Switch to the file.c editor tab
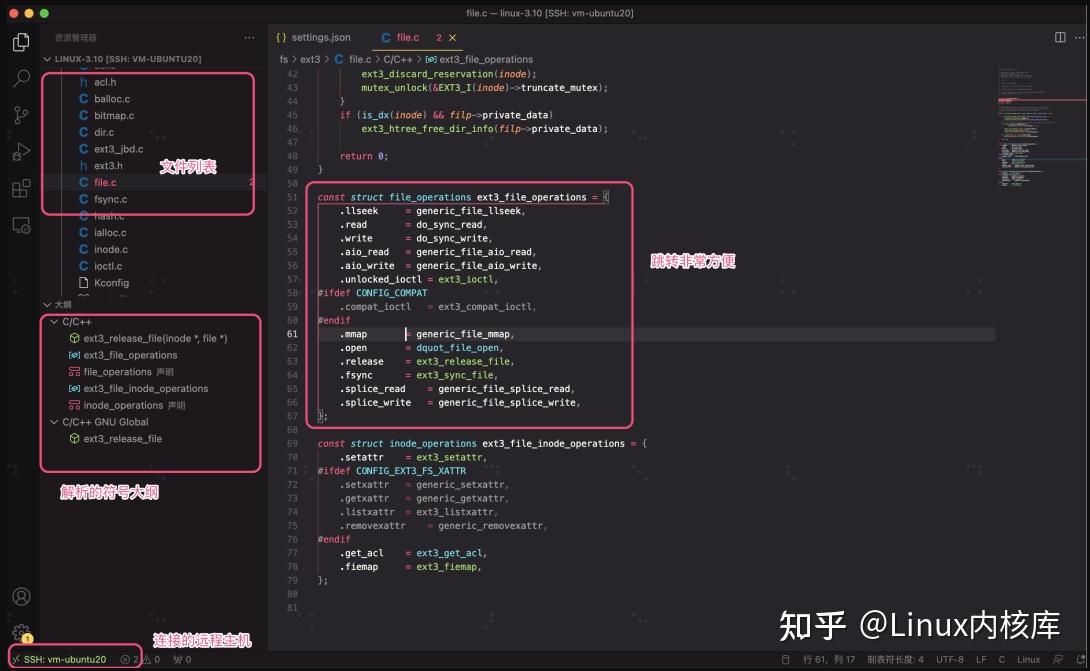Screen dimensions: 1090x671 [x=407, y=38]
